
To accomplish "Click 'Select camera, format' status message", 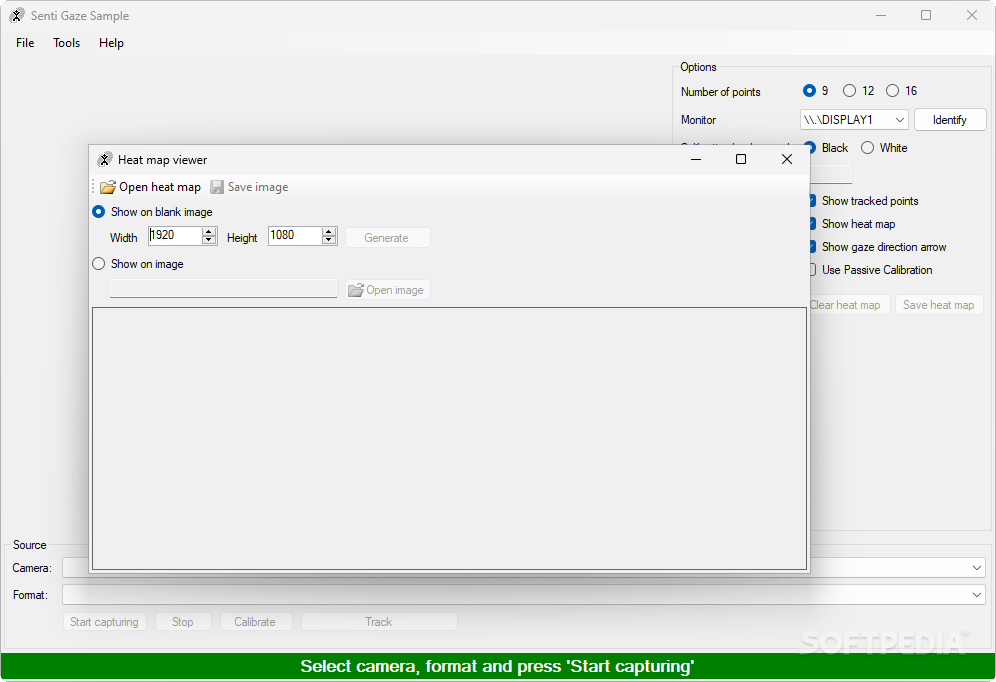I will tap(497, 666).
